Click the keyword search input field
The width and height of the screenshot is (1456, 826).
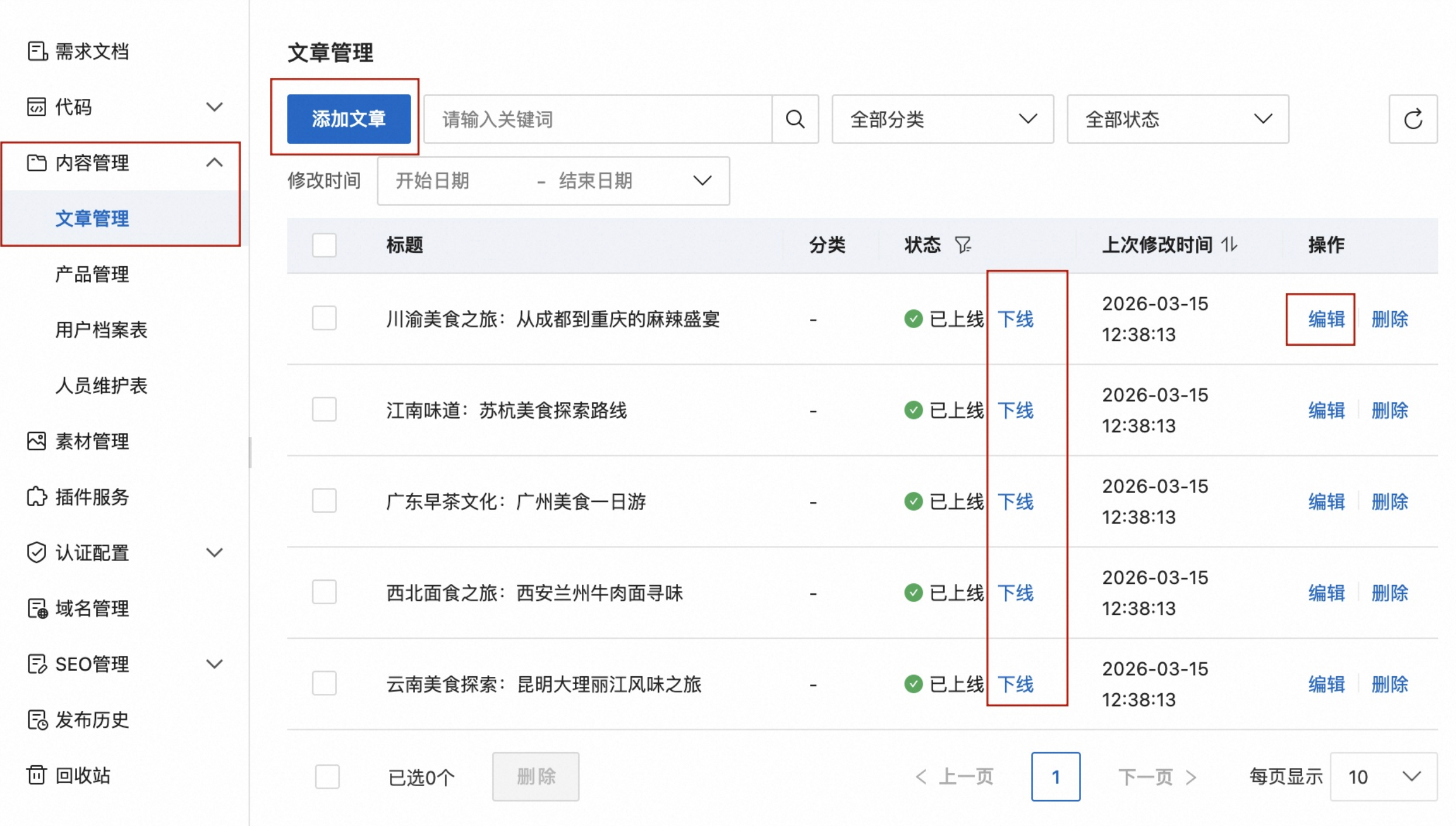(x=596, y=119)
